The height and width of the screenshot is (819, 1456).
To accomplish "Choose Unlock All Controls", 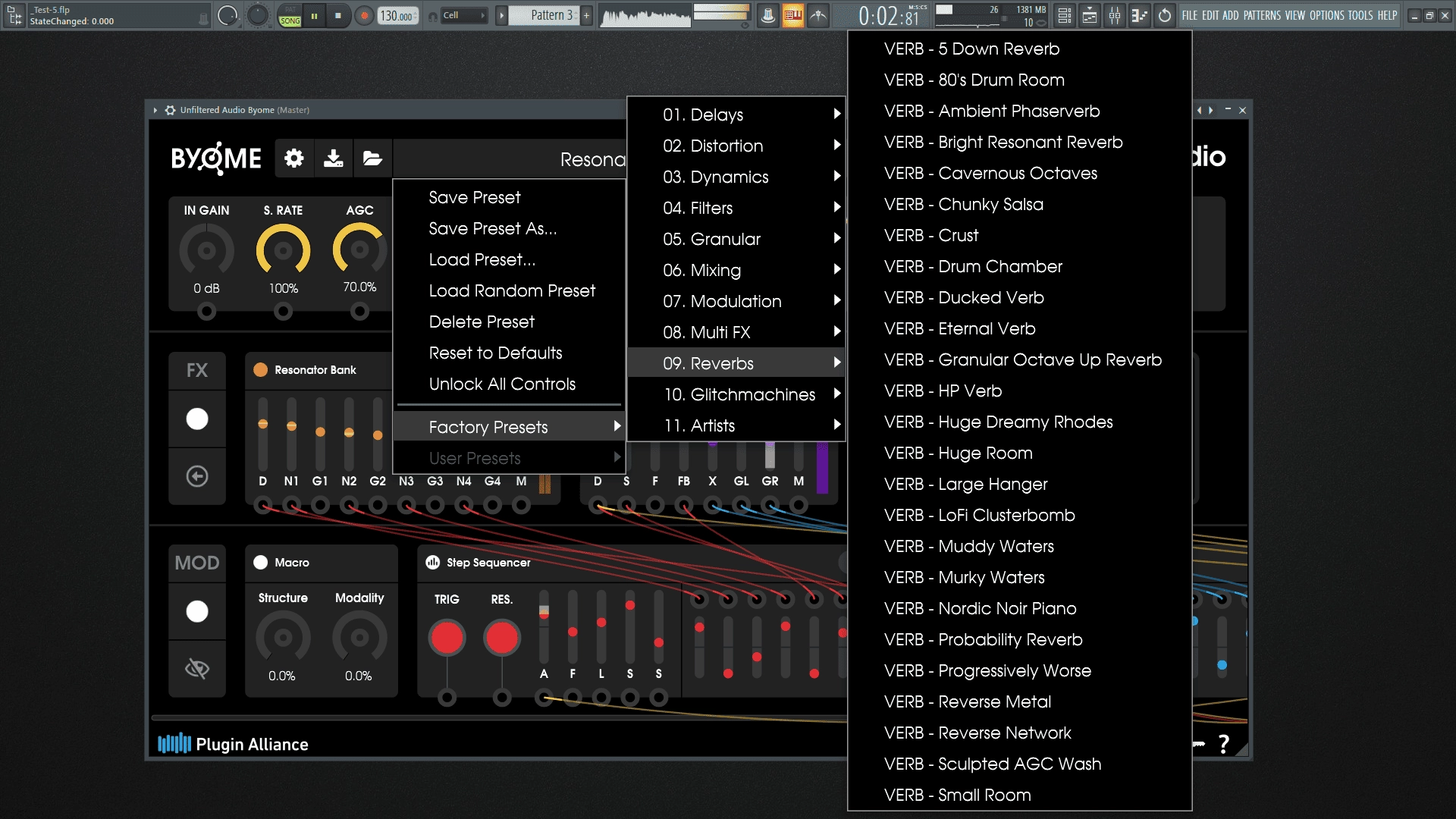I will tap(509, 384).
